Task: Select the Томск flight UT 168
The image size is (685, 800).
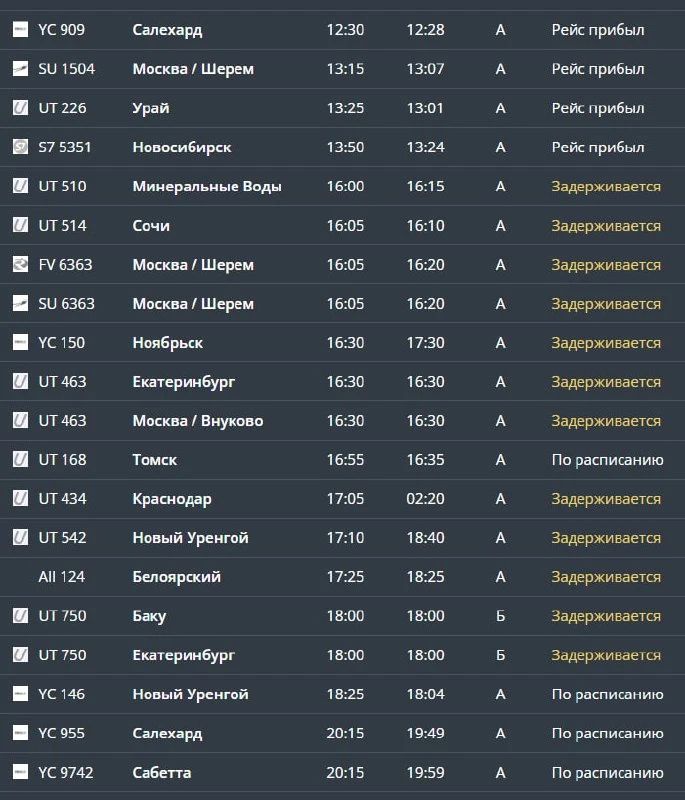Action: pyautogui.click(x=342, y=460)
